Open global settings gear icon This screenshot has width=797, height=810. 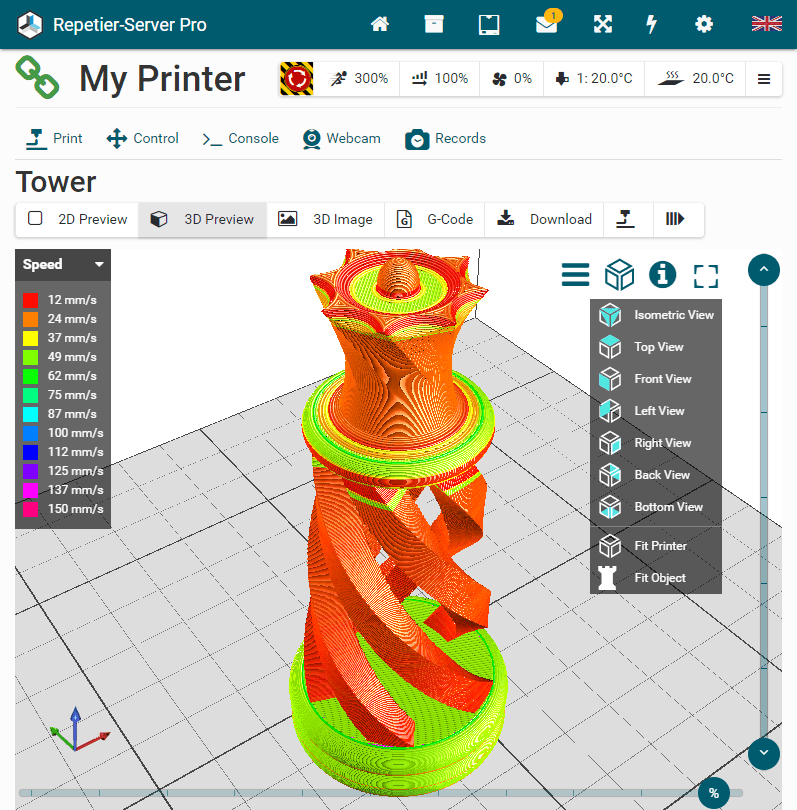pos(704,24)
